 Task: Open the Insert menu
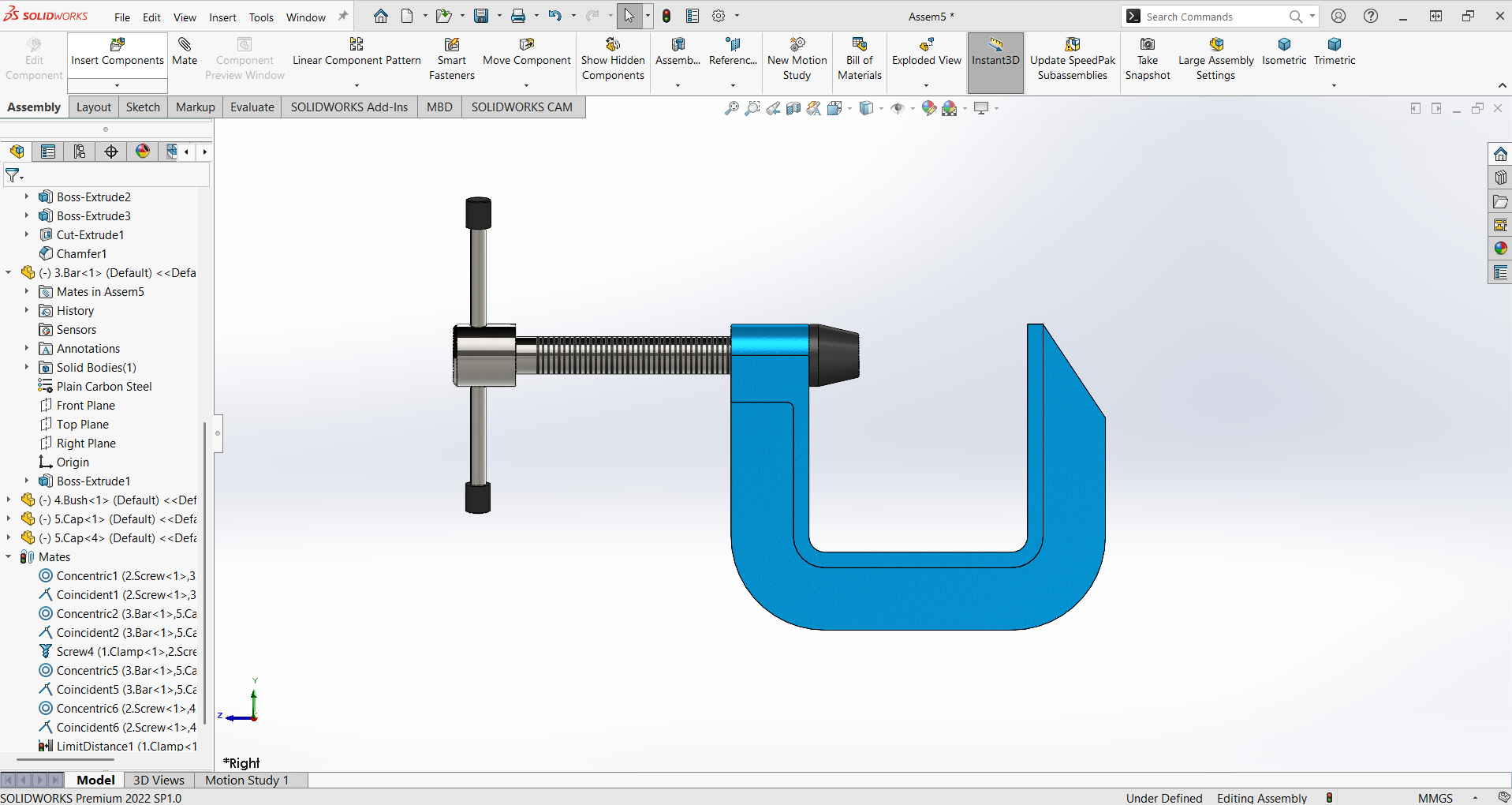click(222, 17)
